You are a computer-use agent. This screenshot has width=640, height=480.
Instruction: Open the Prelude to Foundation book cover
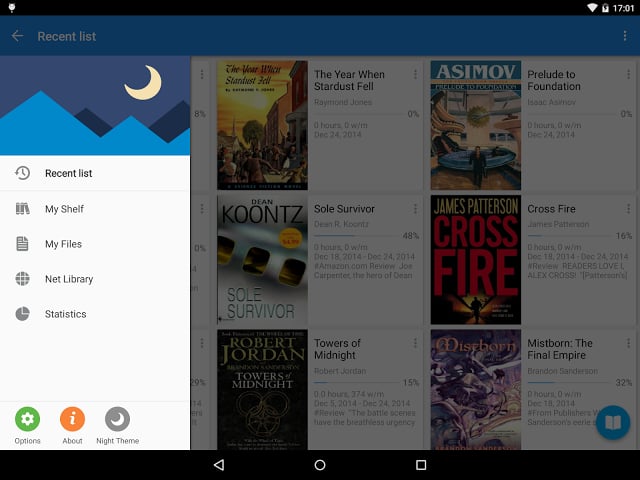(x=475, y=125)
